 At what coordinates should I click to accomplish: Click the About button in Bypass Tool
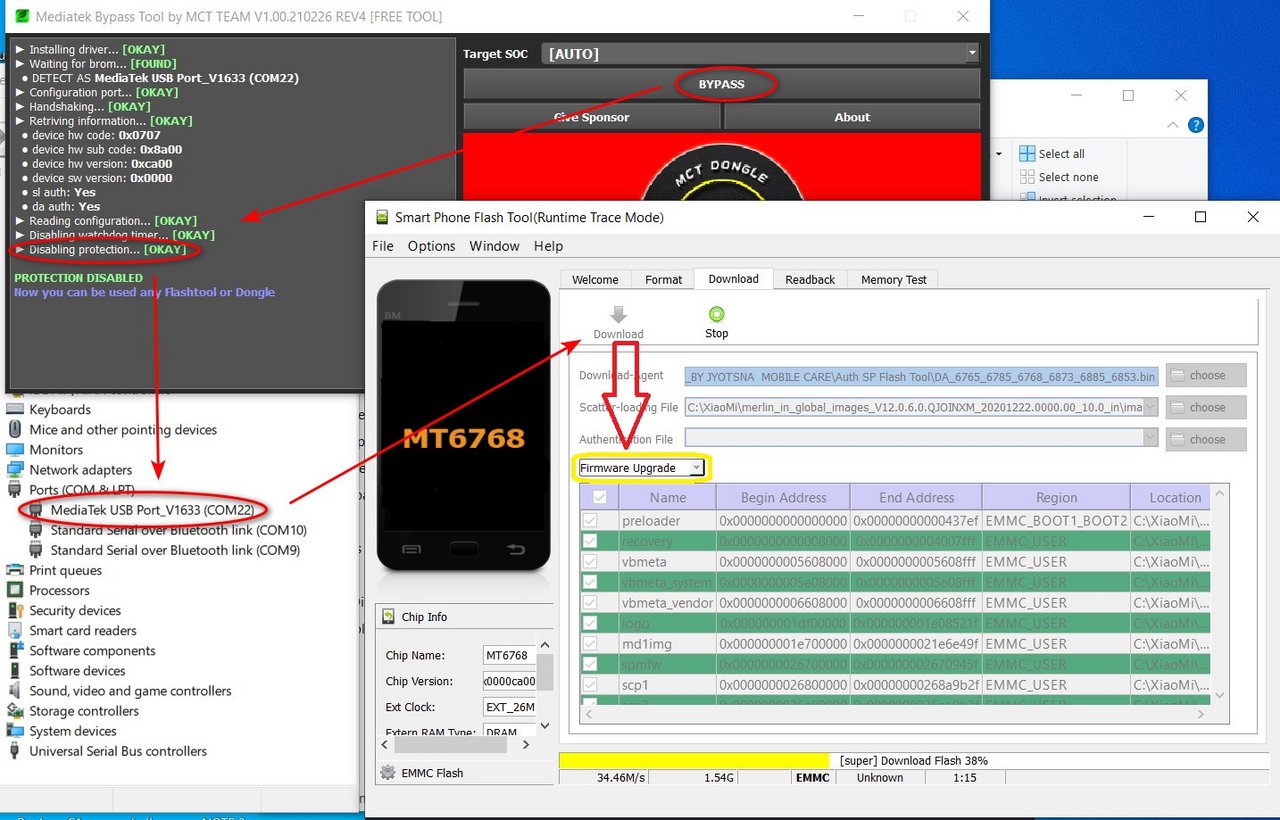point(852,117)
